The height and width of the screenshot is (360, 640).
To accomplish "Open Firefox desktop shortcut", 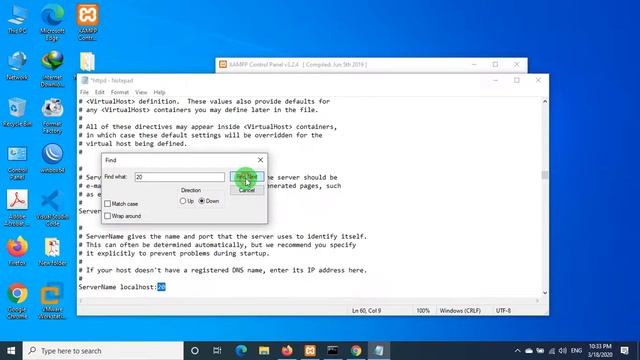I will [17, 251].
